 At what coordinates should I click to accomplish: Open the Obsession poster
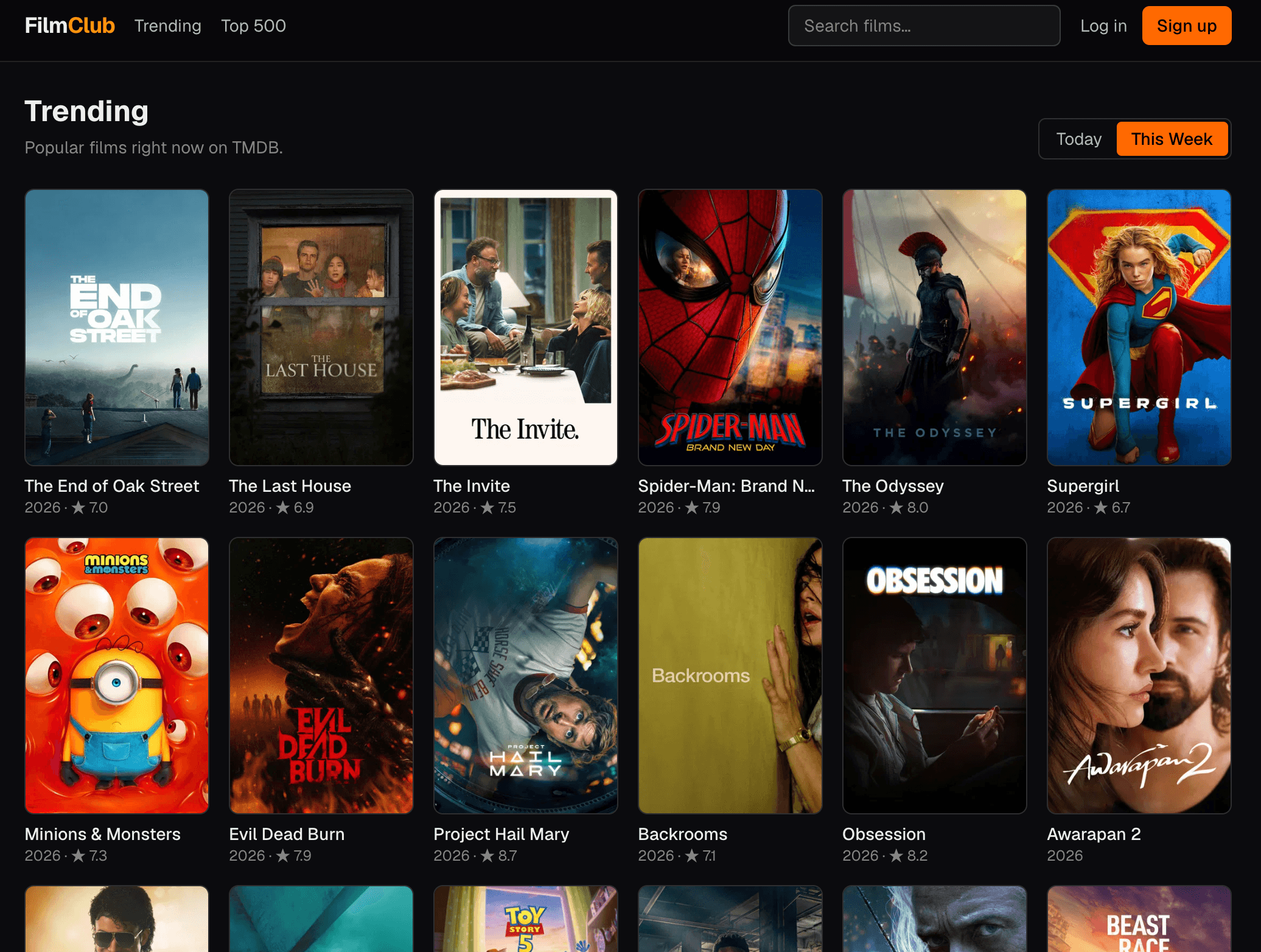935,676
